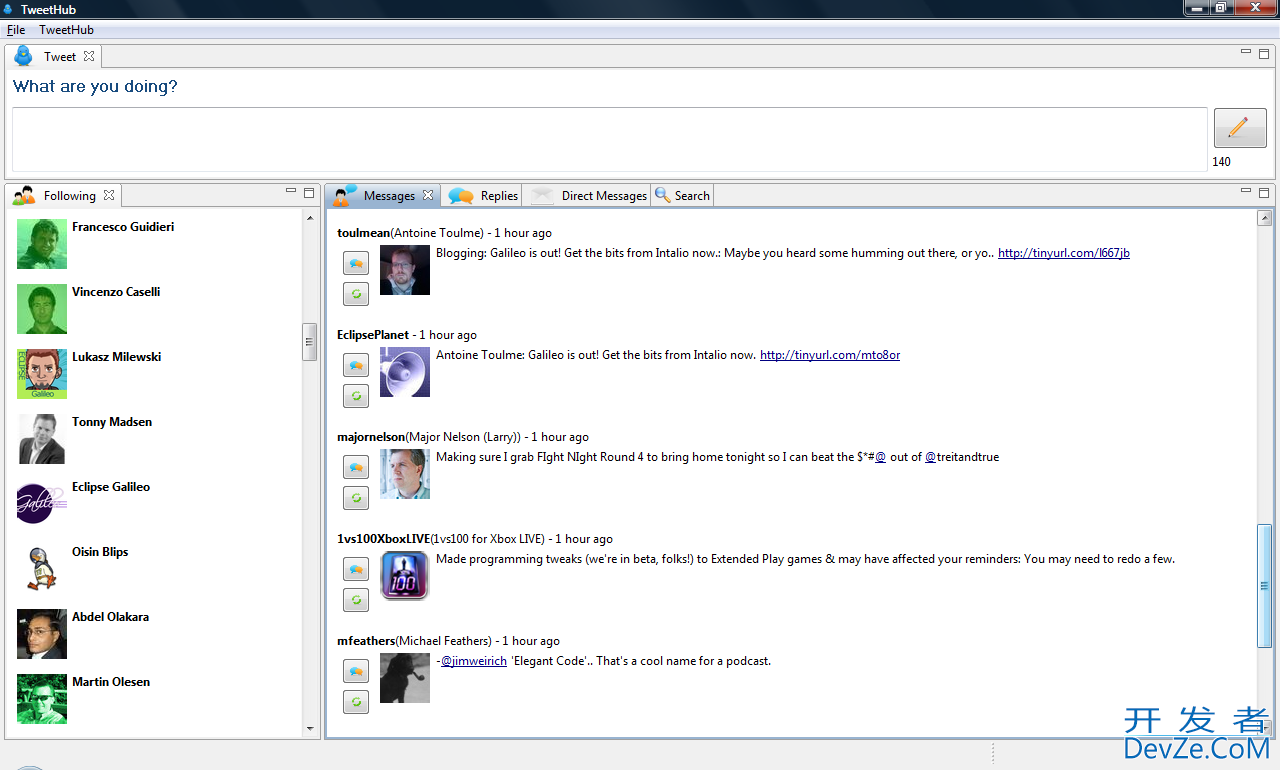The width and height of the screenshot is (1280, 770).
Task: Minimize the Messages view panel
Action: click(1246, 191)
